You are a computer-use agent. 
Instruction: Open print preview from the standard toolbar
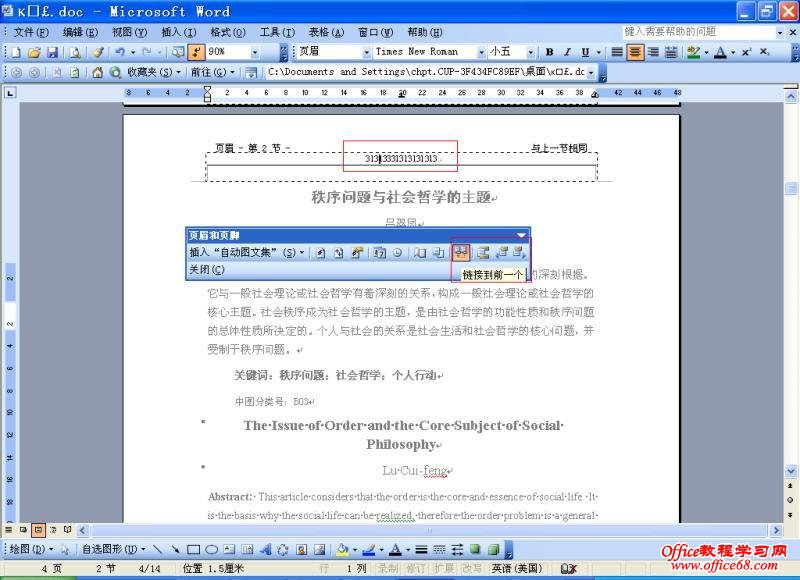click(75, 52)
